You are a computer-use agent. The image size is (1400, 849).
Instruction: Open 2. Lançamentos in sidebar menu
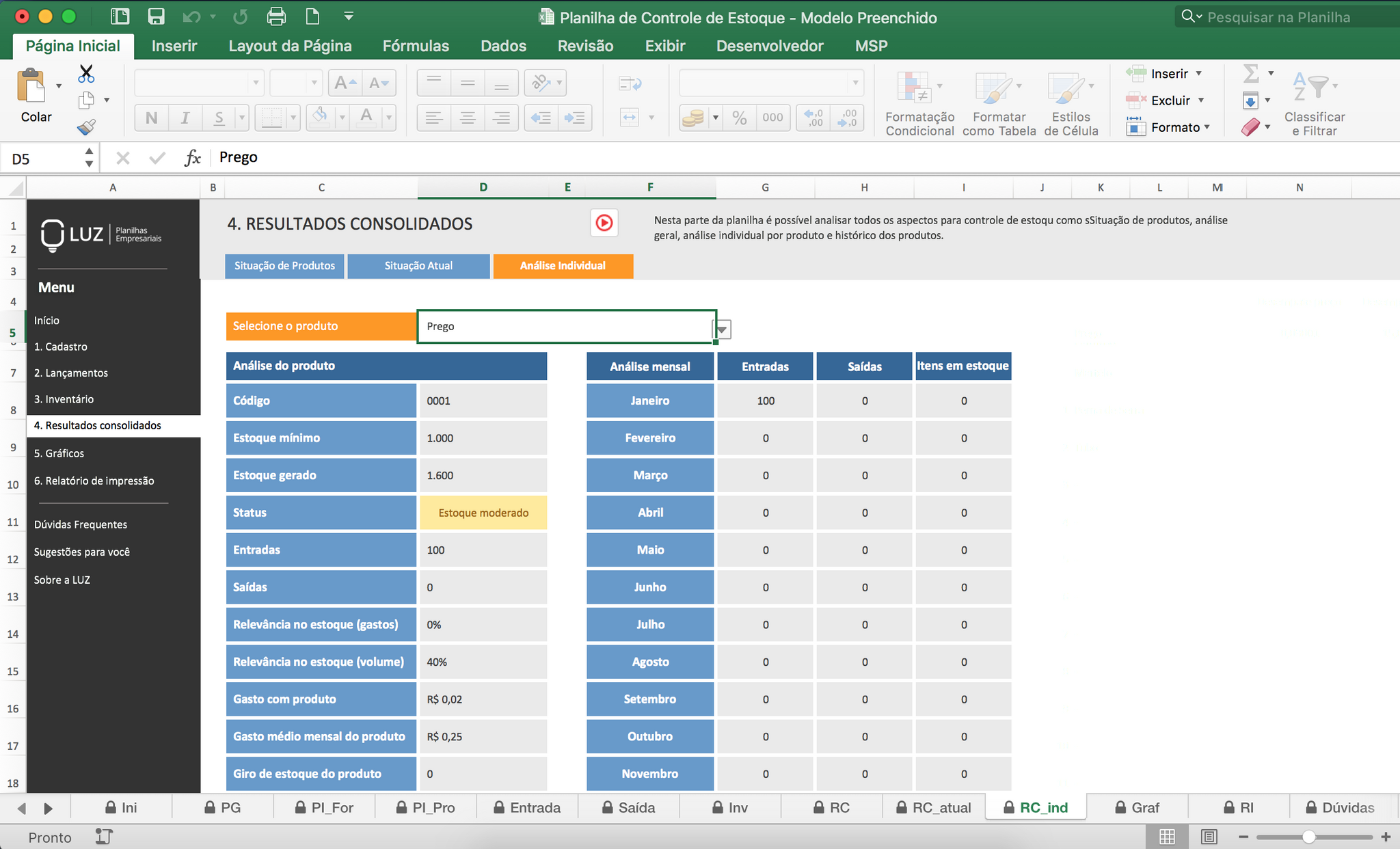[x=71, y=373]
